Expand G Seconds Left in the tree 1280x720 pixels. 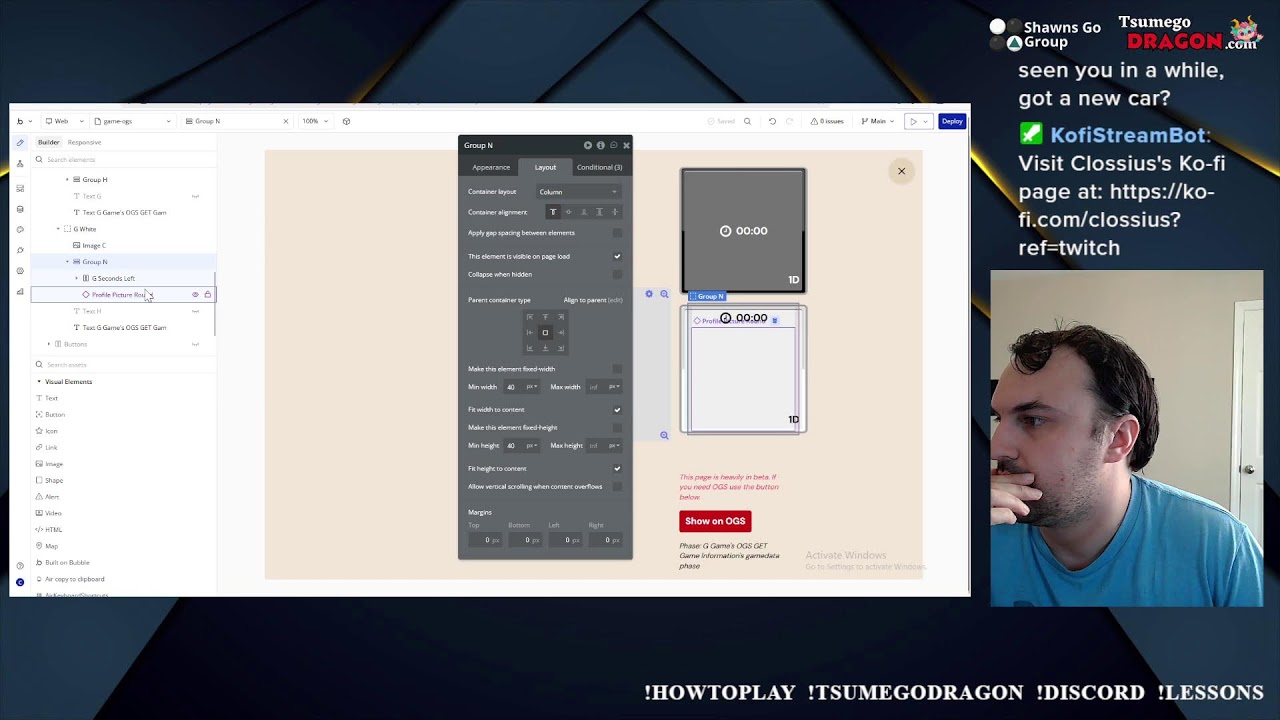click(x=76, y=278)
